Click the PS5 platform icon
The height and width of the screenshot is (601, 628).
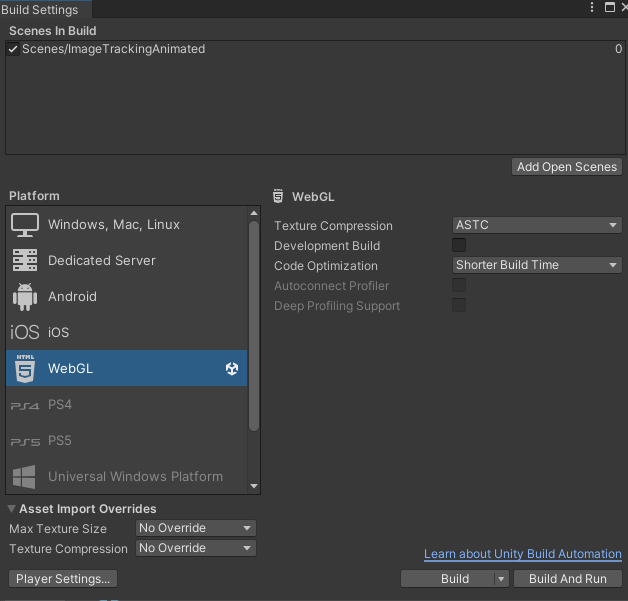tap(25, 441)
